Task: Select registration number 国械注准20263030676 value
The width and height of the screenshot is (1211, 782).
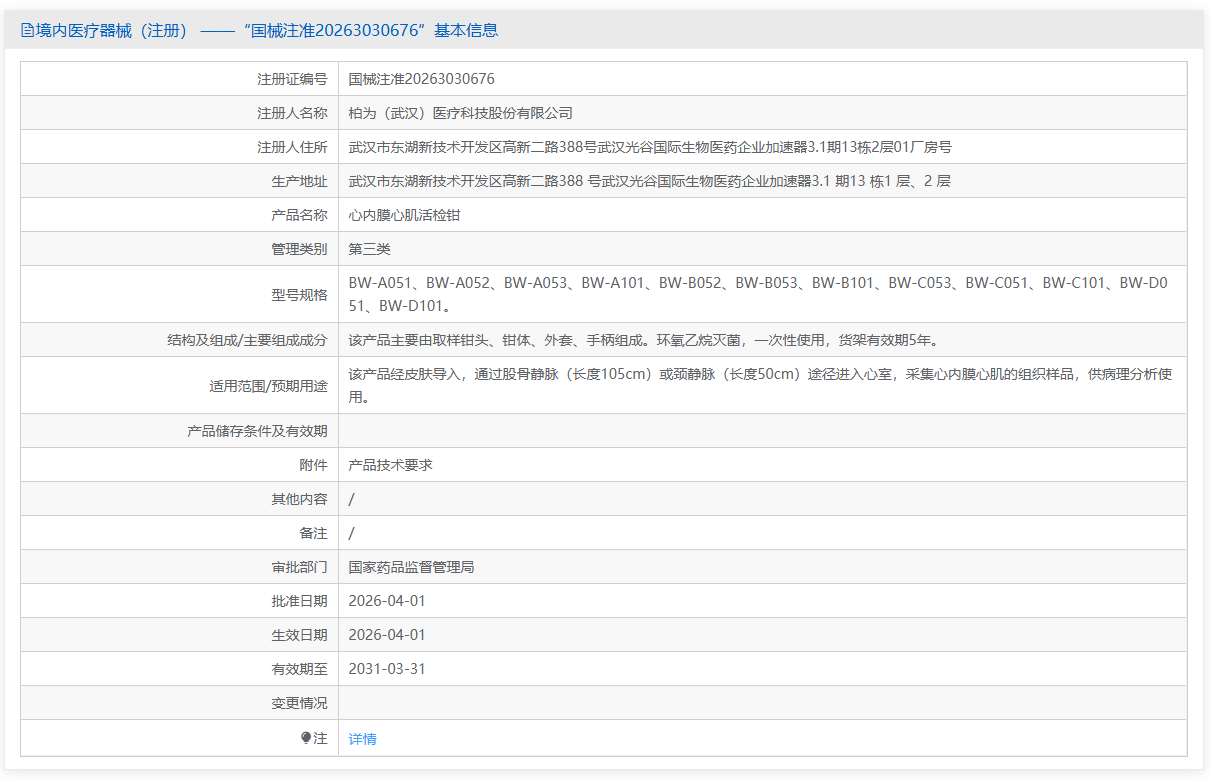Action: click(421, 79)
